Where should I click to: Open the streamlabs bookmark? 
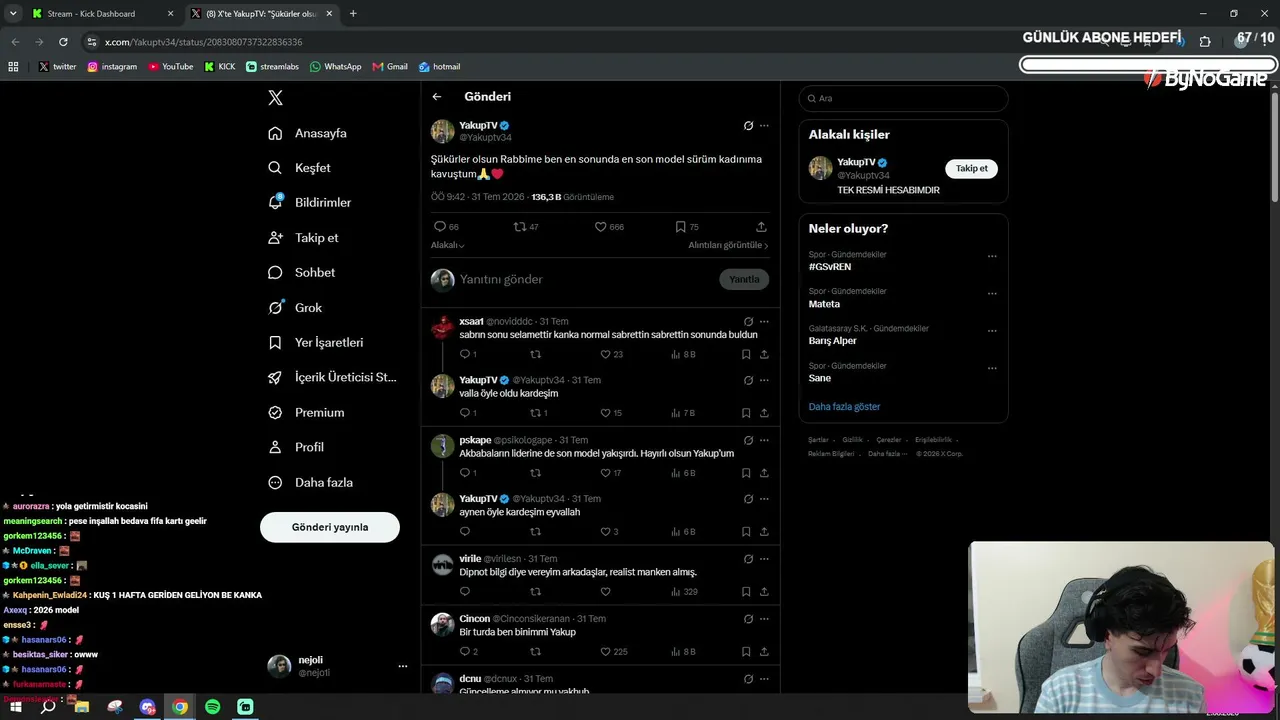pyautogui.click(x=271, y=67)
